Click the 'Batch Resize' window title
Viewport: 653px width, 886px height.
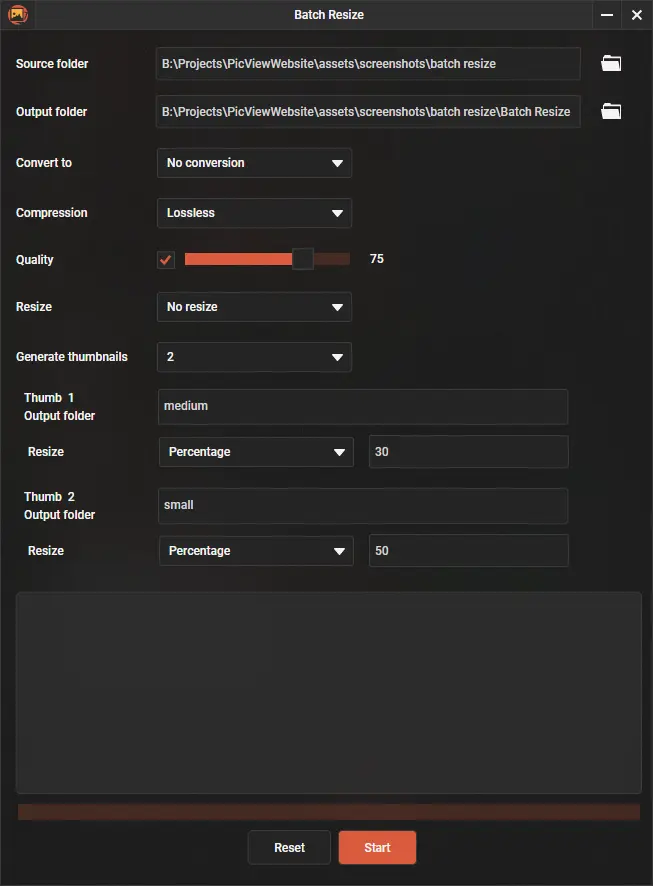(329, 15)
